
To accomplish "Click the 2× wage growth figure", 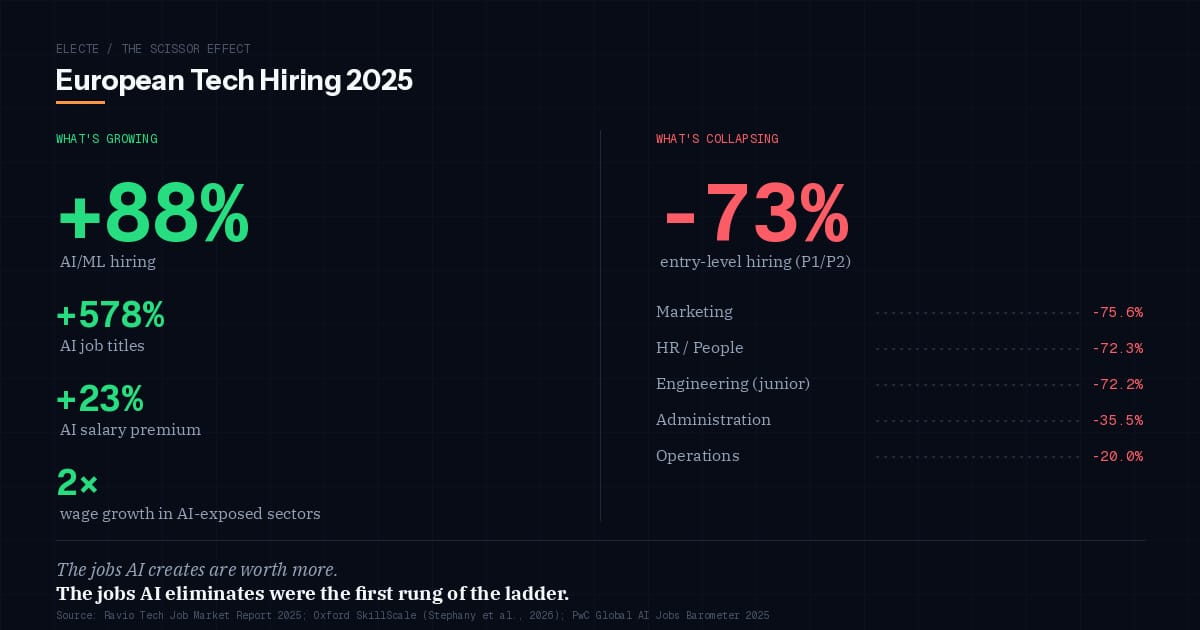I will click(78, 484).
